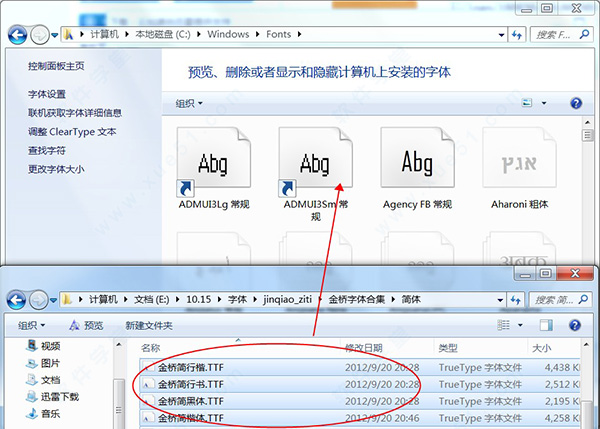Open address history dropdown in Fonts window
Image resolution: width=600 pixels, height=429 pixels.
tap(501, 35)
